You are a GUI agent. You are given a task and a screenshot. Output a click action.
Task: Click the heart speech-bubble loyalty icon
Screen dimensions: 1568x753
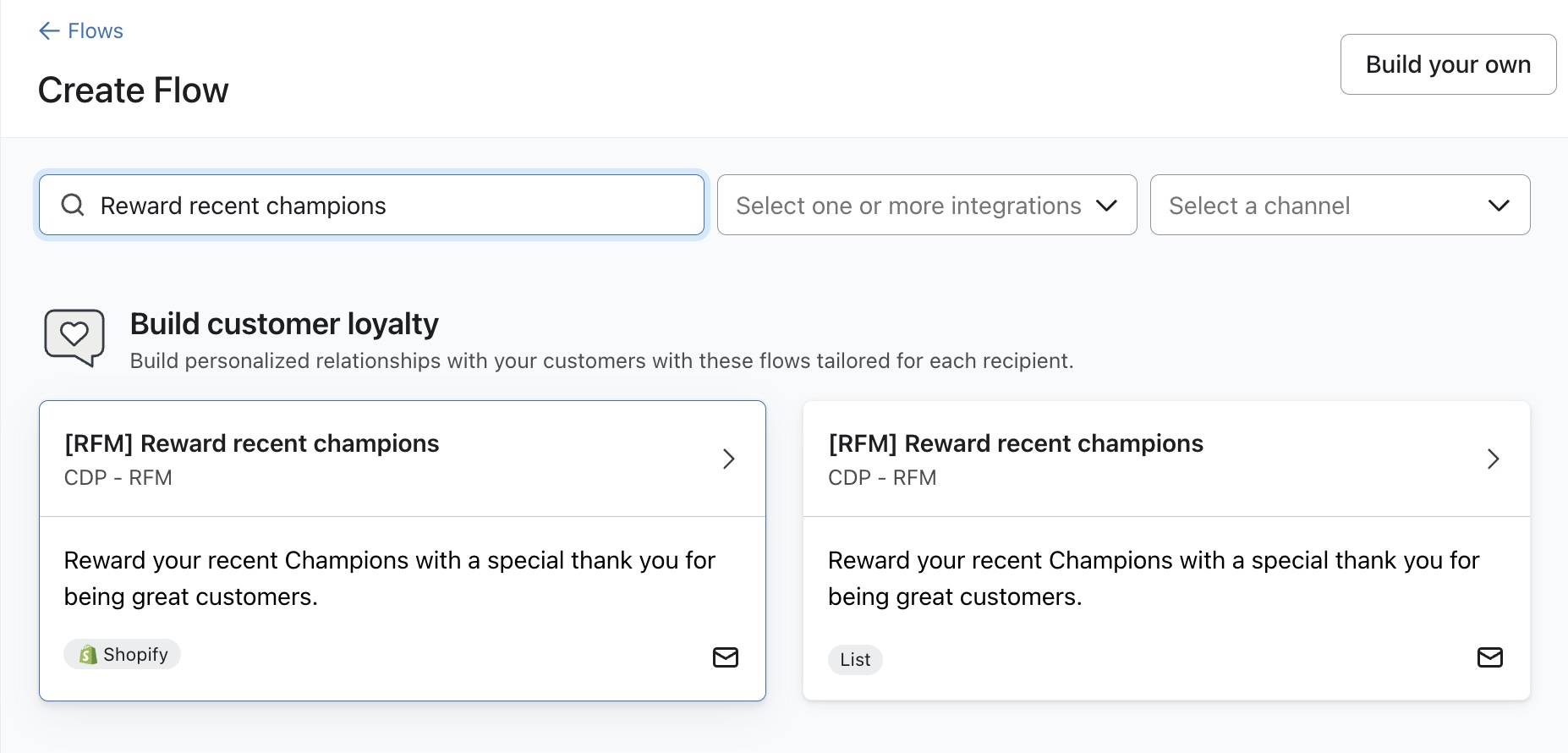click(x=74, y=337)
